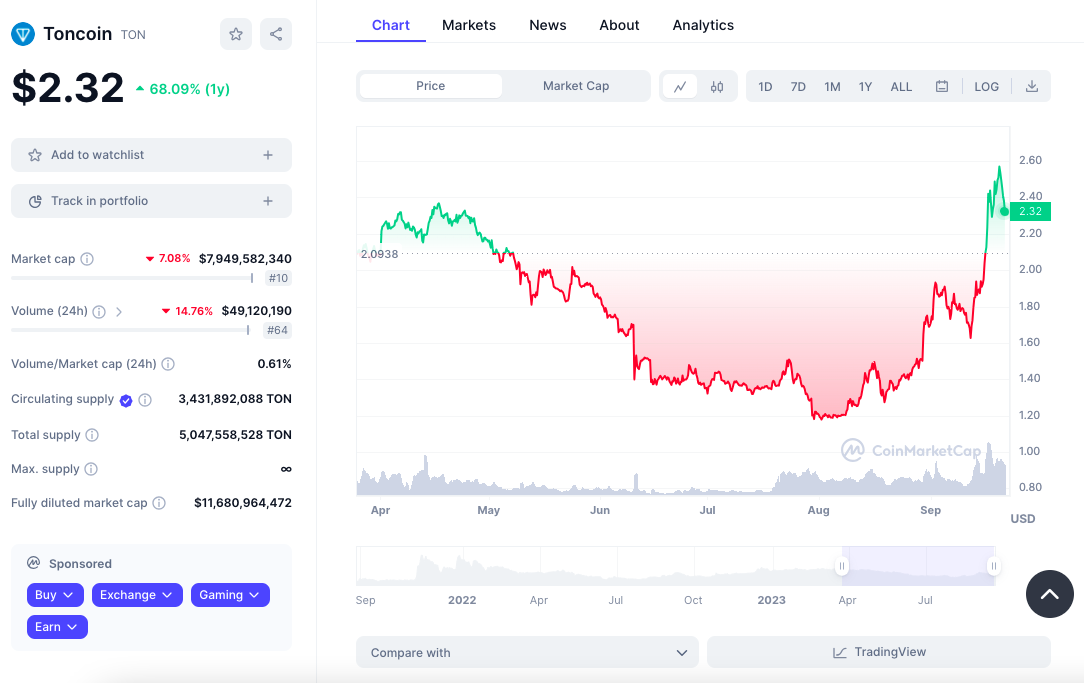Click the Toncoin logo icon
Screen dimensions: 1084x683
(23, 34)
